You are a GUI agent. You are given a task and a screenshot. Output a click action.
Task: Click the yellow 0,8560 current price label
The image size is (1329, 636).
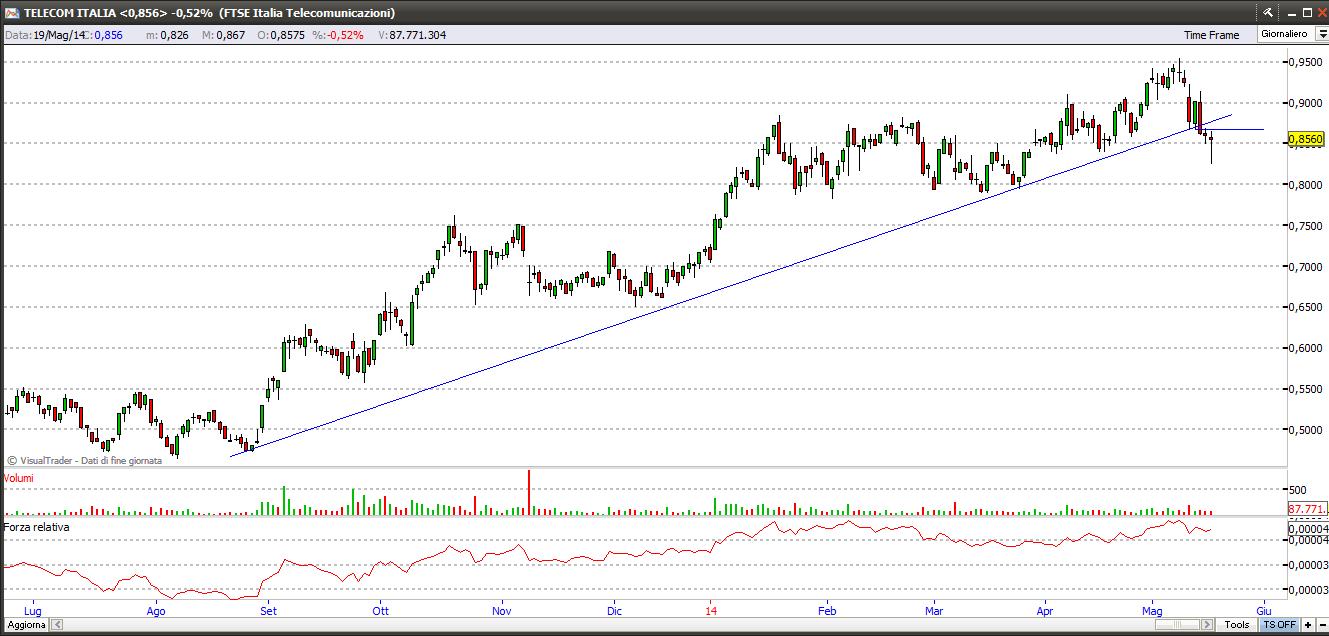pyautogui.click(x=1306, y=140)
